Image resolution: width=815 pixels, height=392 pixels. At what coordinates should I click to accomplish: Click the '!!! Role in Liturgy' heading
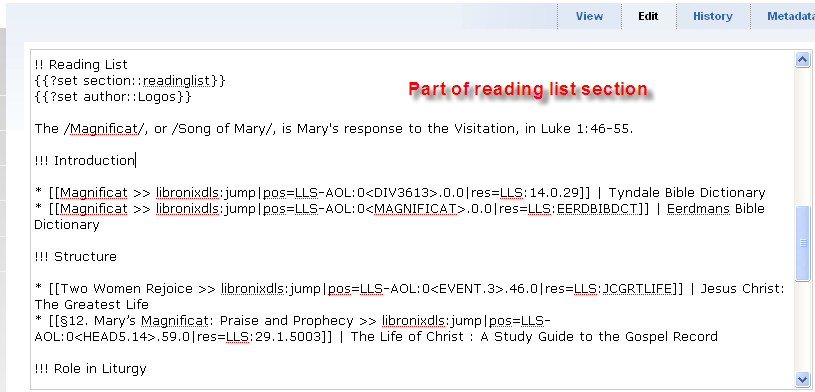click(90, 369)
